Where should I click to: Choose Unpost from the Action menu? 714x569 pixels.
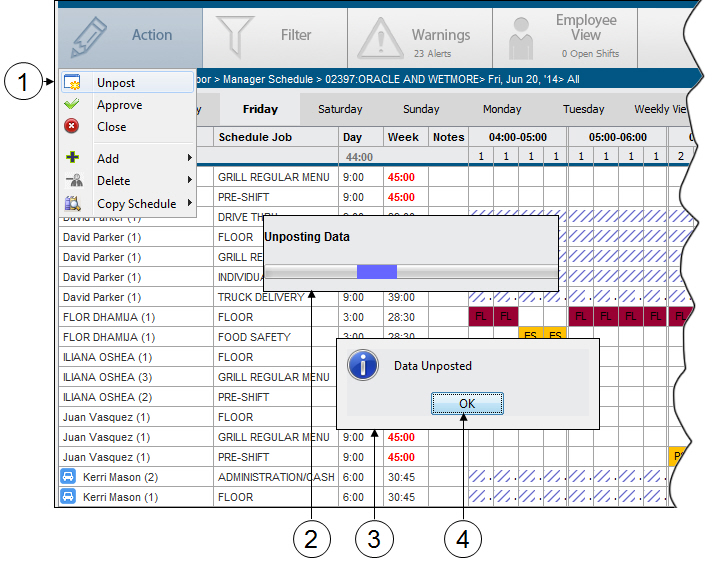128,82
